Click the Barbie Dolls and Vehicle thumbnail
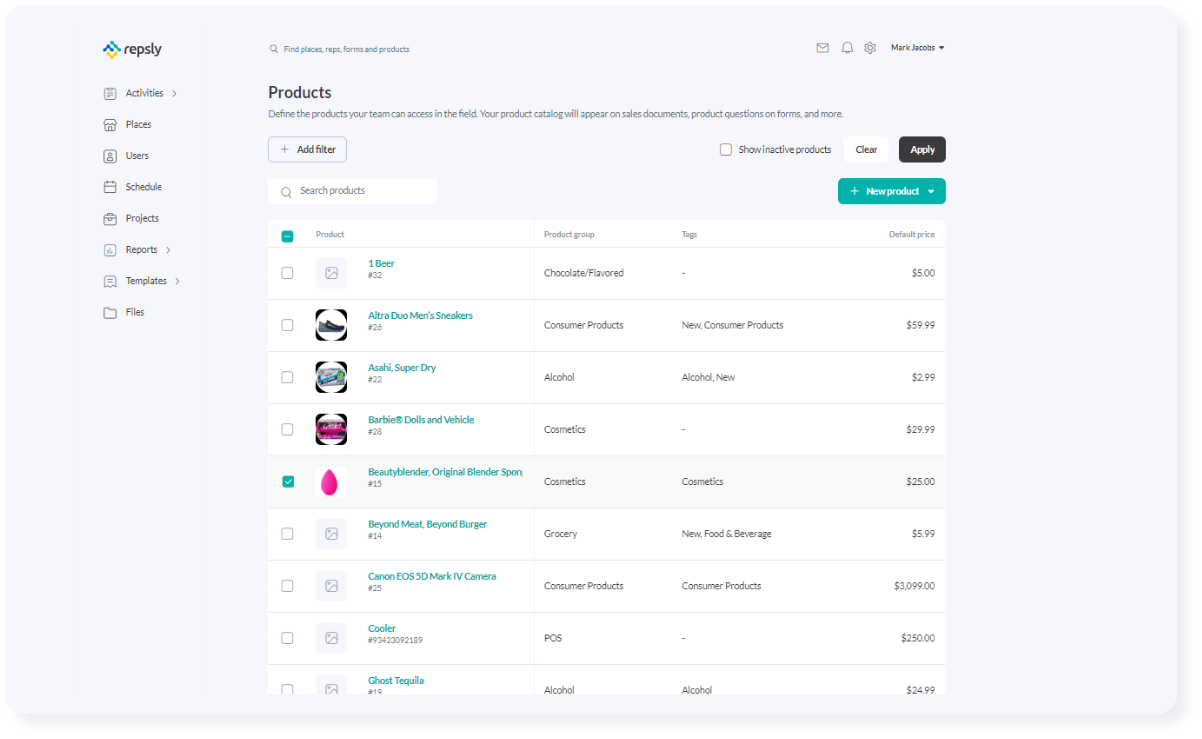Viewport: 1202px width, 739px height. pyautogui.click(x=331, y=429)
